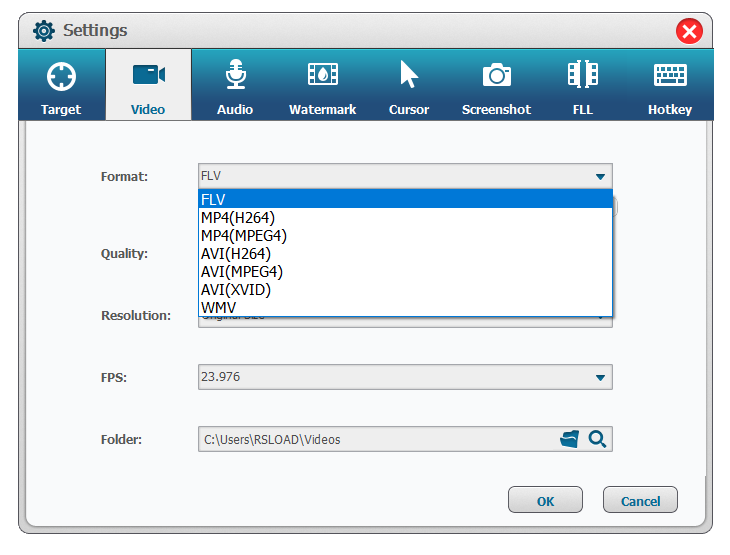Pick MP4(MPEG4) from the list
This screenshot has height=555, width=730.
405,236
